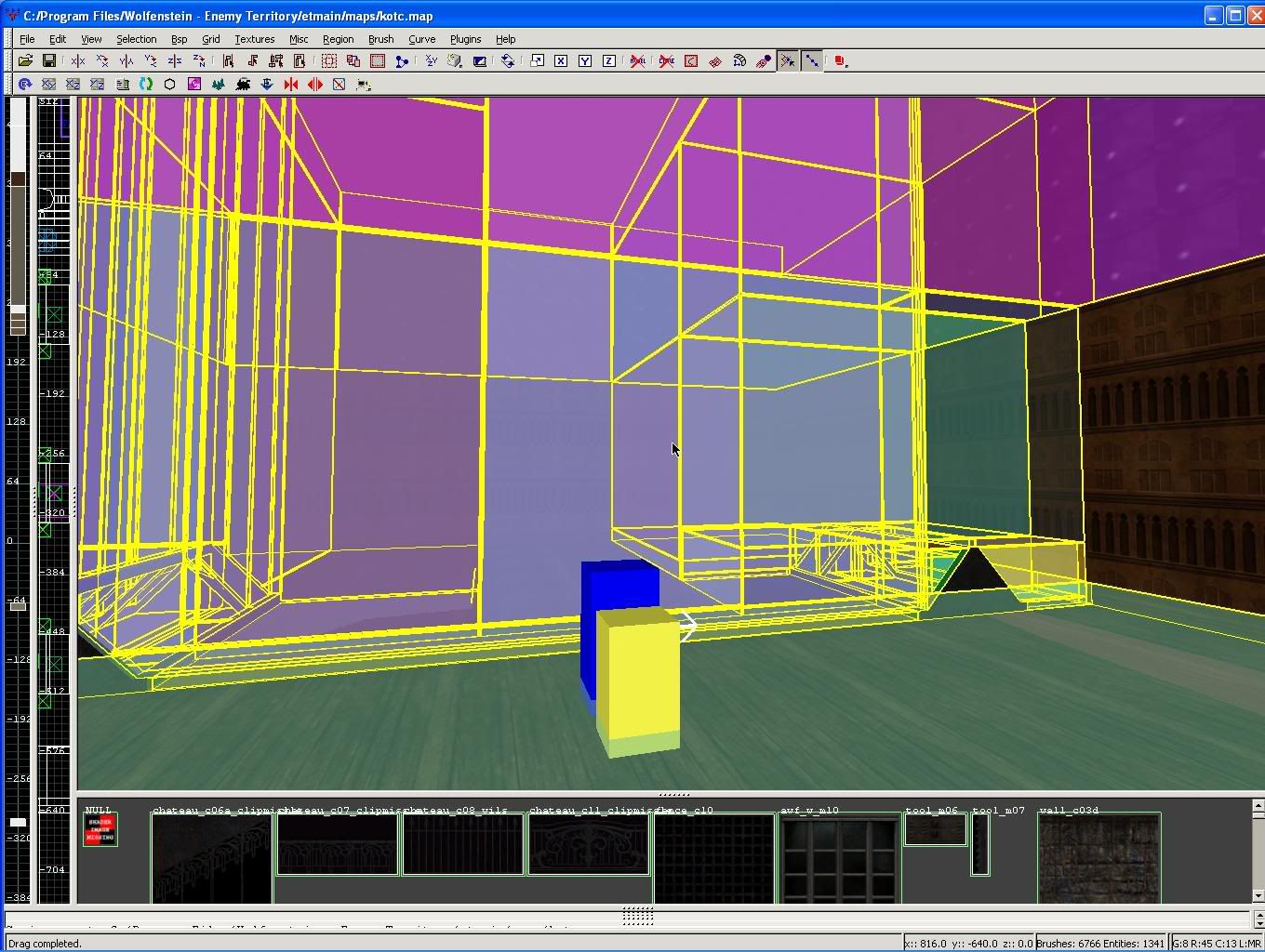The height and width of the screenshot is (952, 1265).
Task: Click the Save map floppy icon
Action: coord(49,60)
